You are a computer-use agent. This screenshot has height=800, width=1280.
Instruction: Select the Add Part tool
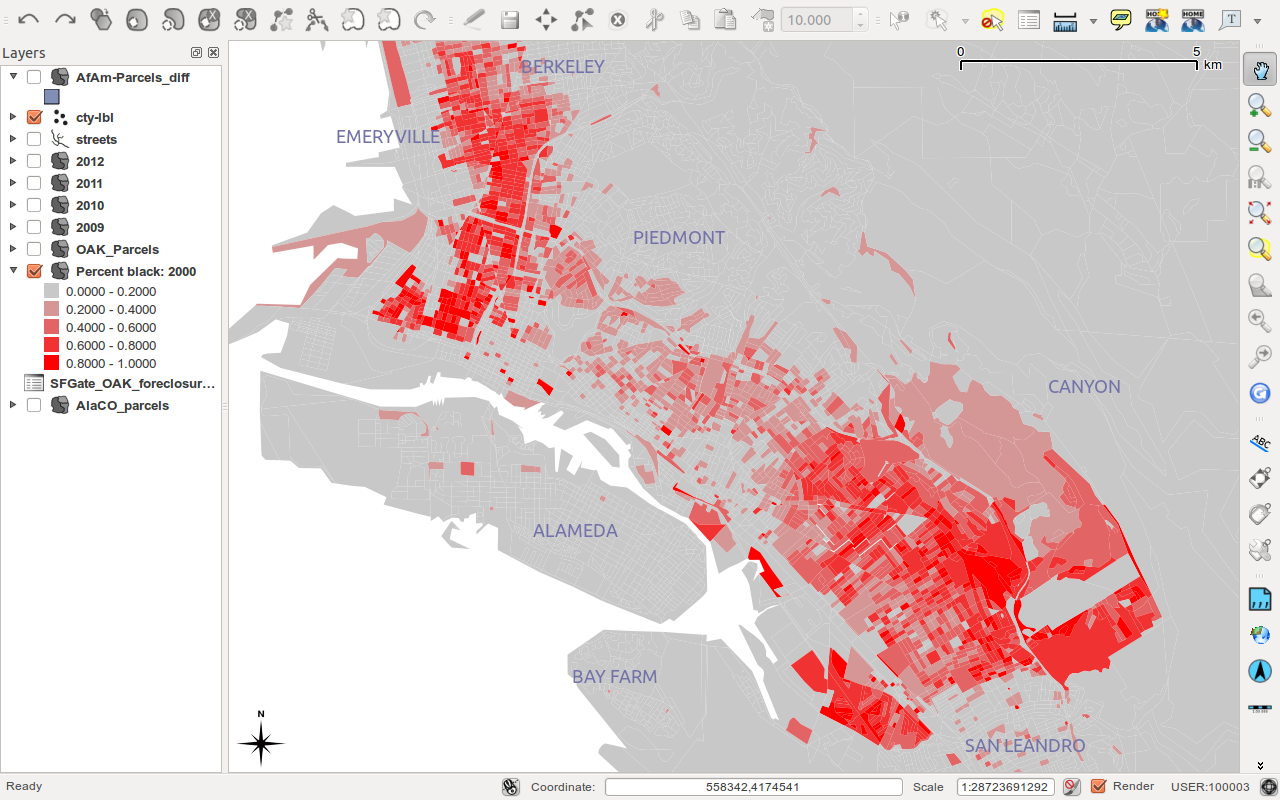[173, 19]
